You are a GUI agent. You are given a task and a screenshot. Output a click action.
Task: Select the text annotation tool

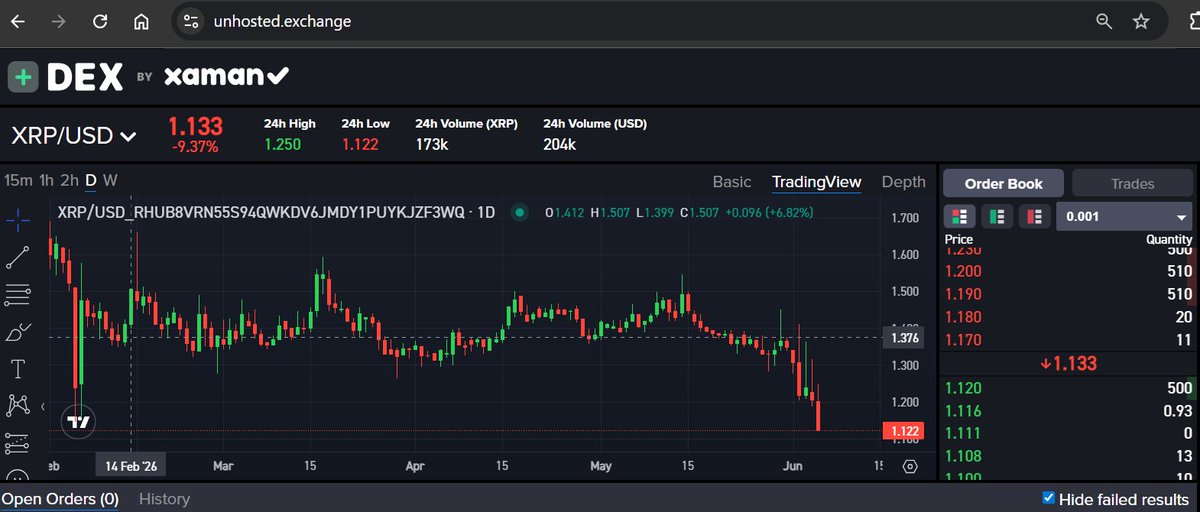pos(17,369)
